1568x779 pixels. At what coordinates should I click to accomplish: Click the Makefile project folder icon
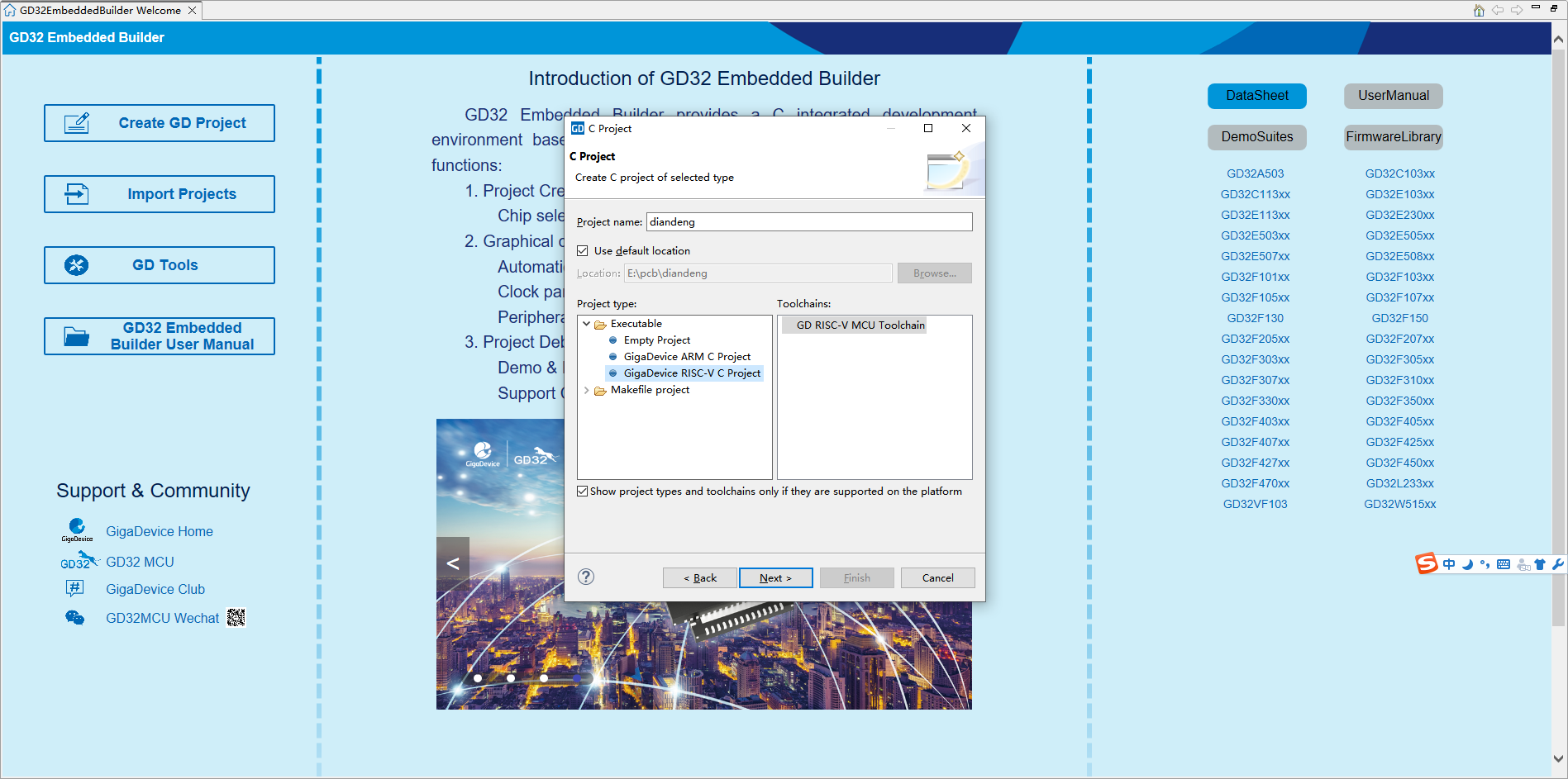(x=600, y=390)
